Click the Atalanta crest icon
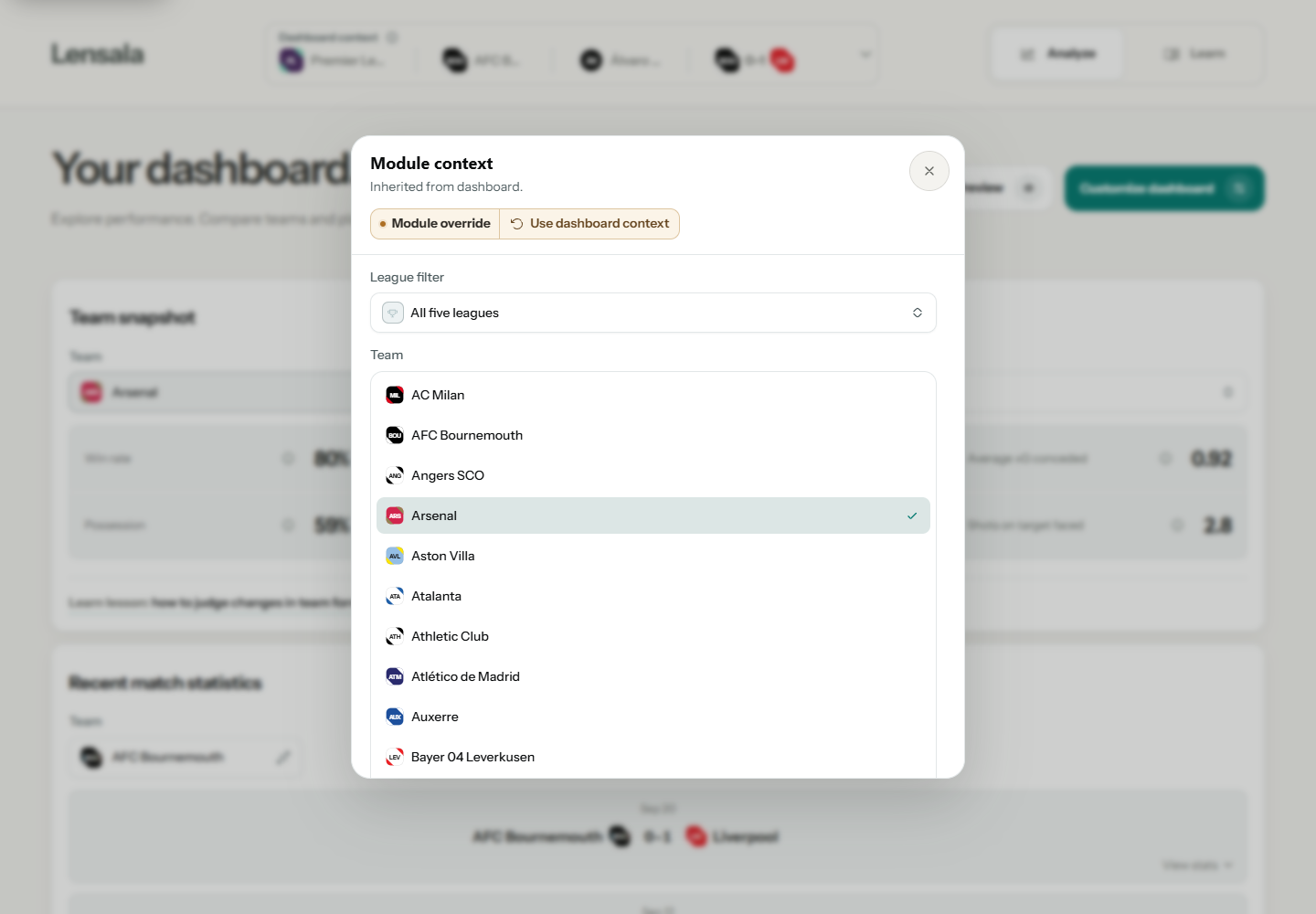The image size is (1316, 914). point(395,596)
